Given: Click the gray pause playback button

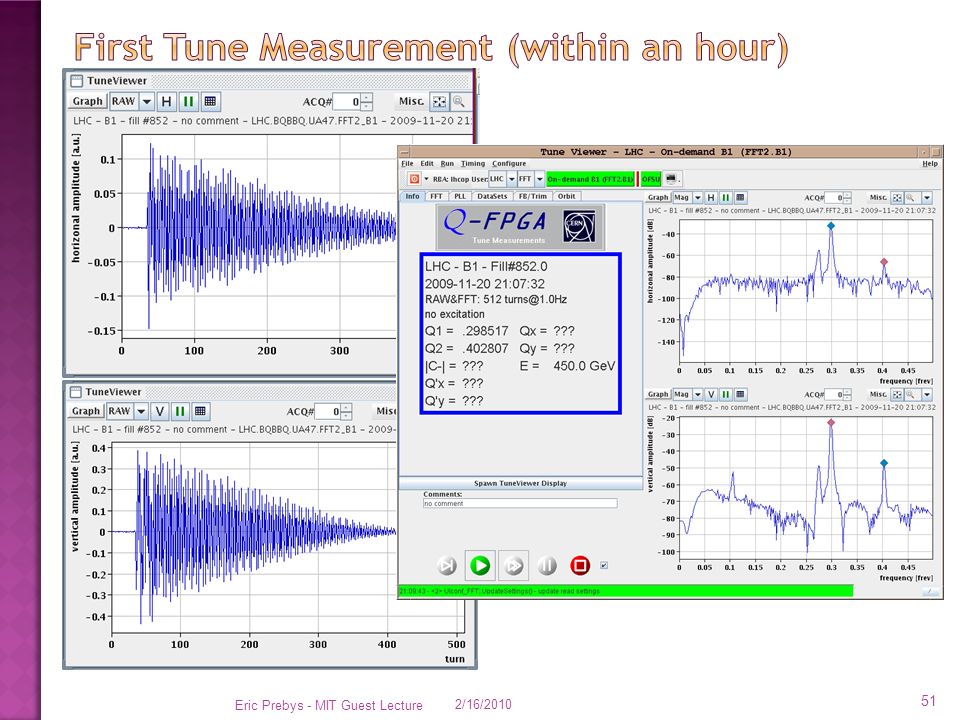Looking at the screenshot, I should [547, 565].
